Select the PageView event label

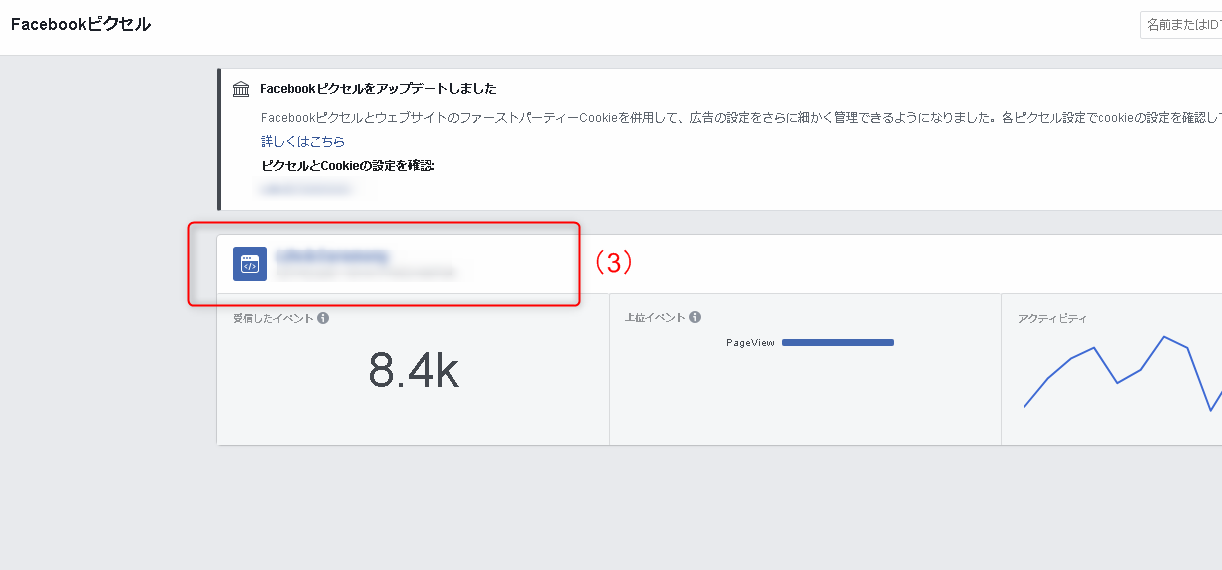(750, 342)
